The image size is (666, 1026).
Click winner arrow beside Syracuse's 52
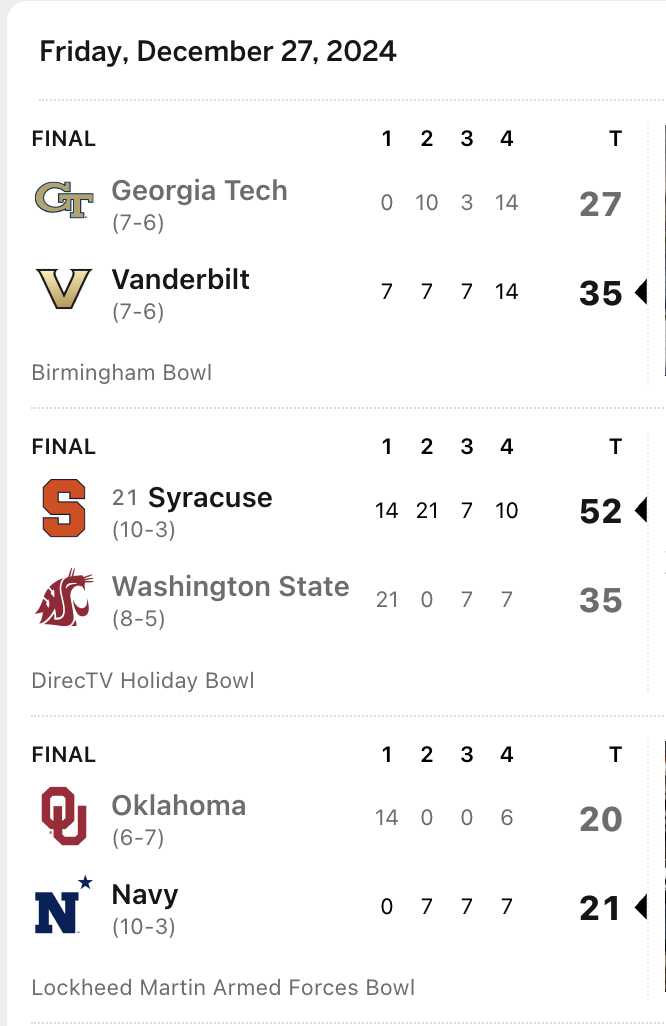point(641,510)
